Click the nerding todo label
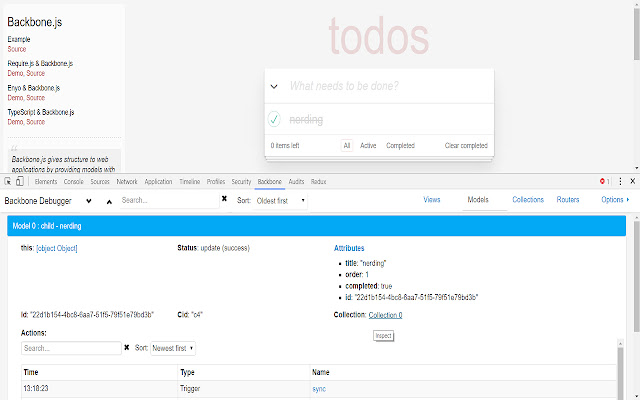 click(306, 120)
